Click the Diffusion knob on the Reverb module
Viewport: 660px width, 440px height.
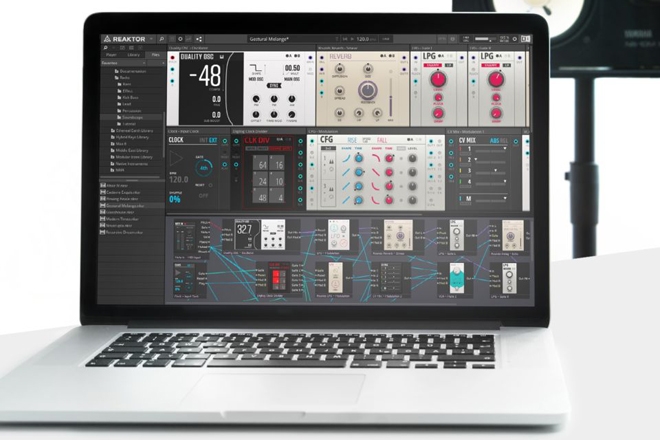click(x=340, y=69)
